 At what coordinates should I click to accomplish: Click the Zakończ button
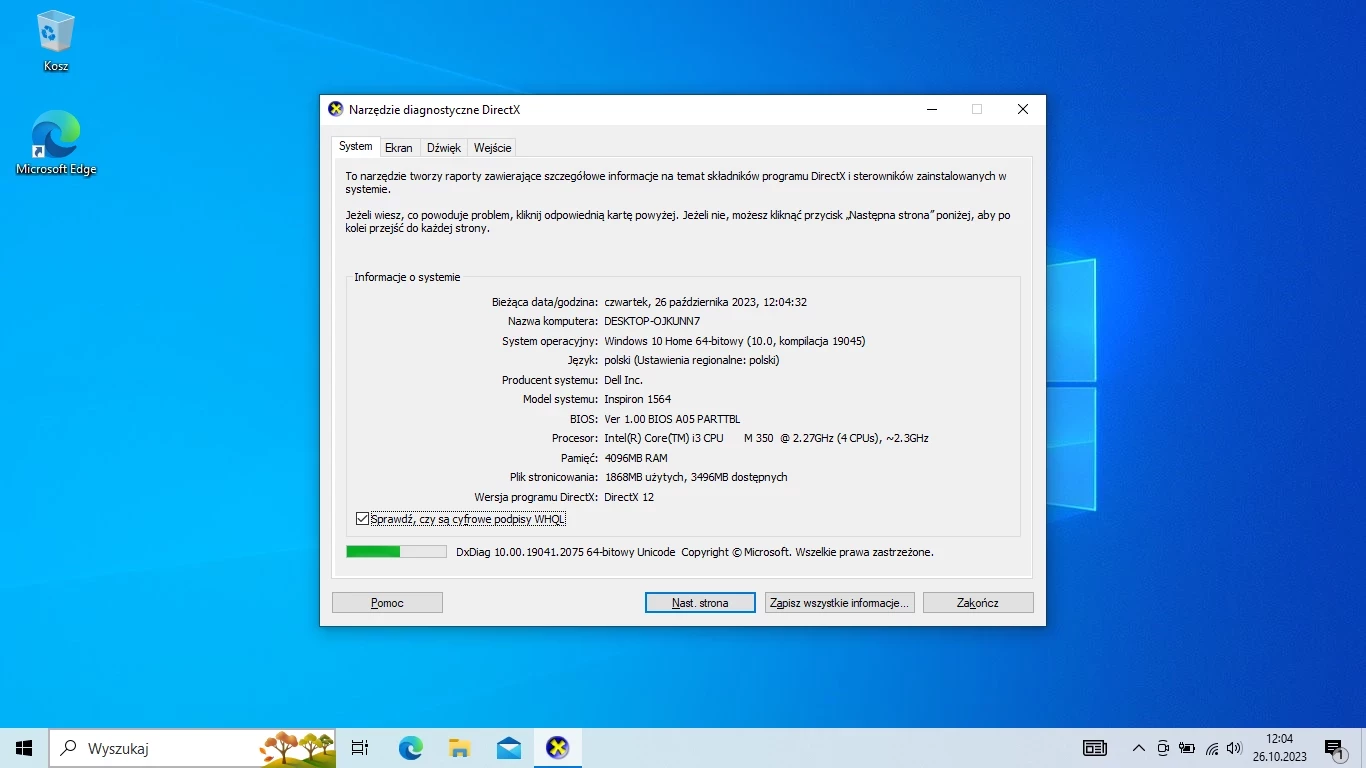[978, 603]
